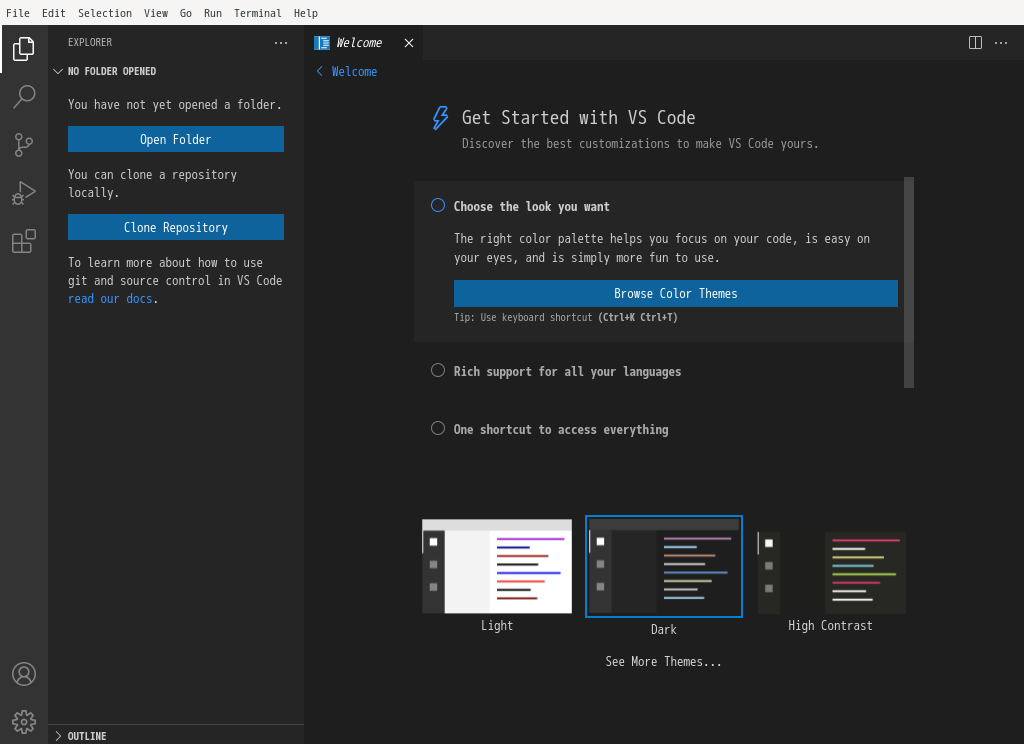1024x744 pixels.
Task: Select the High Contrast theme preview
Action: click(x=831, y=572)
